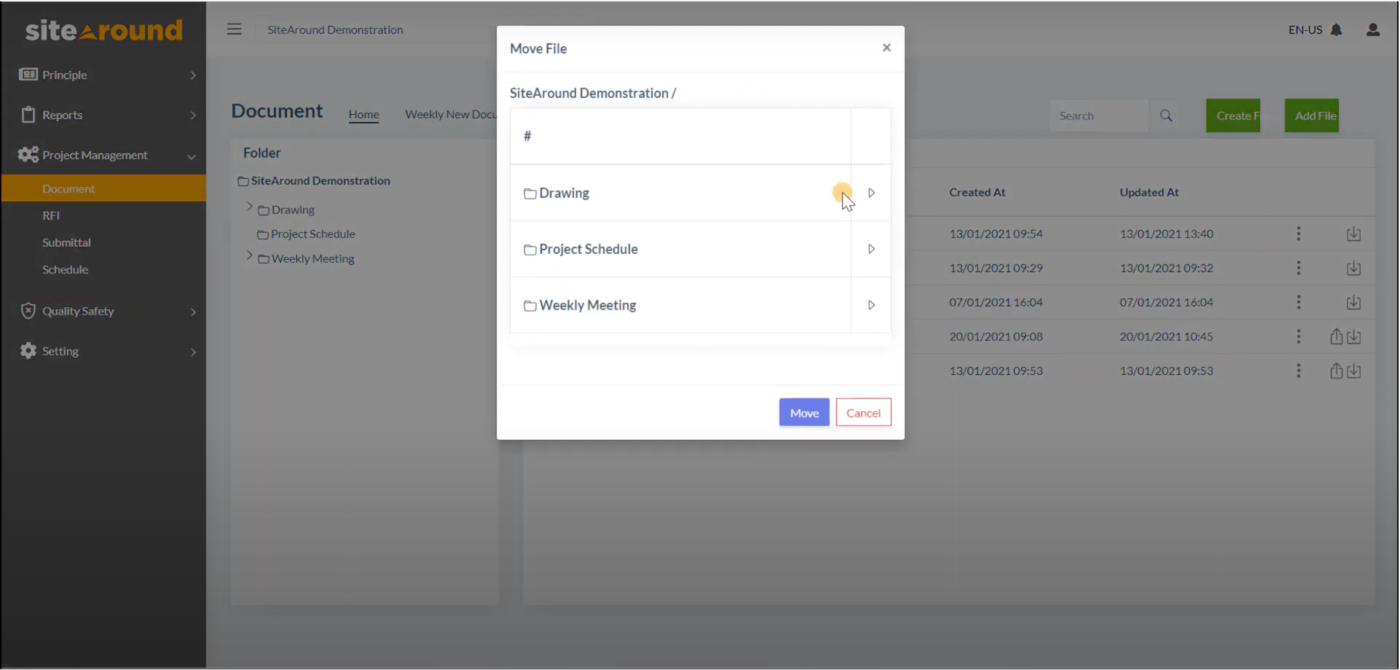Click the search magnifier icon
Image resolution: width=1400 pixels, height=670 pixels.
coord(1165,115)
